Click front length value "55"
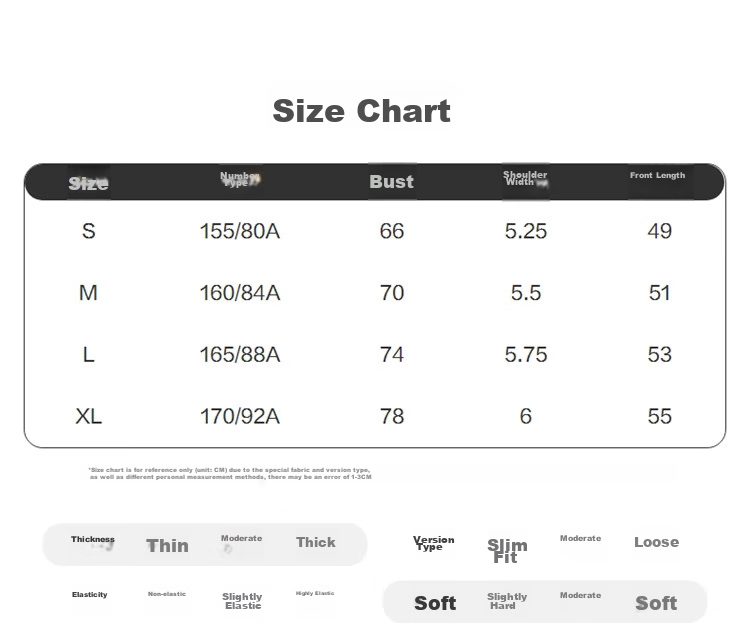 click(660, 416)
